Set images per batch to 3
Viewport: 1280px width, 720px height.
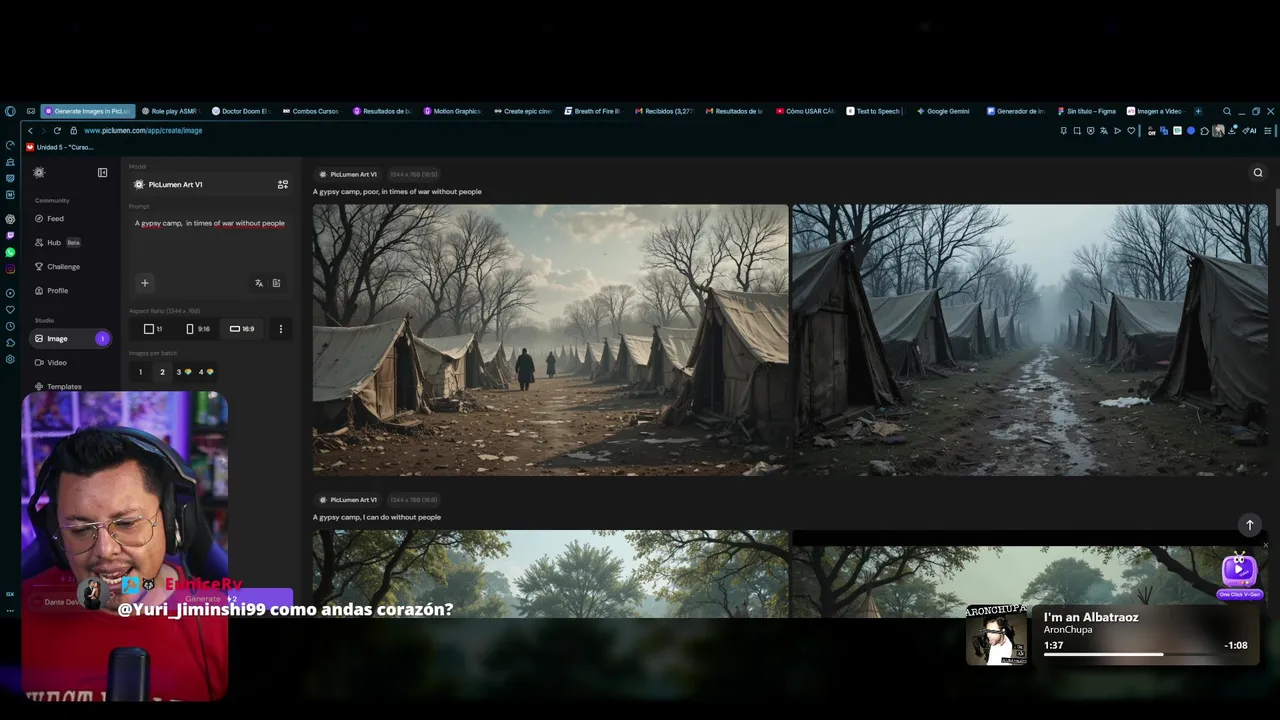point(183,372)
